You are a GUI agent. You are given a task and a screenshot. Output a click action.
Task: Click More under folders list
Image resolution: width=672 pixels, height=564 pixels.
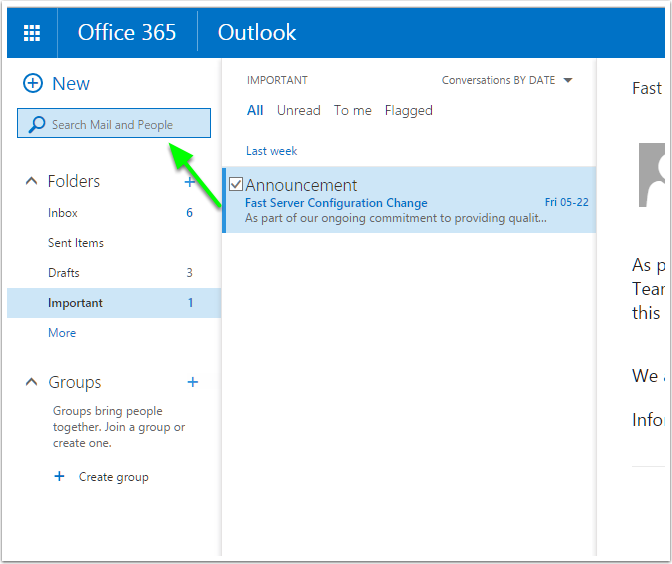(x=62, y=333)
